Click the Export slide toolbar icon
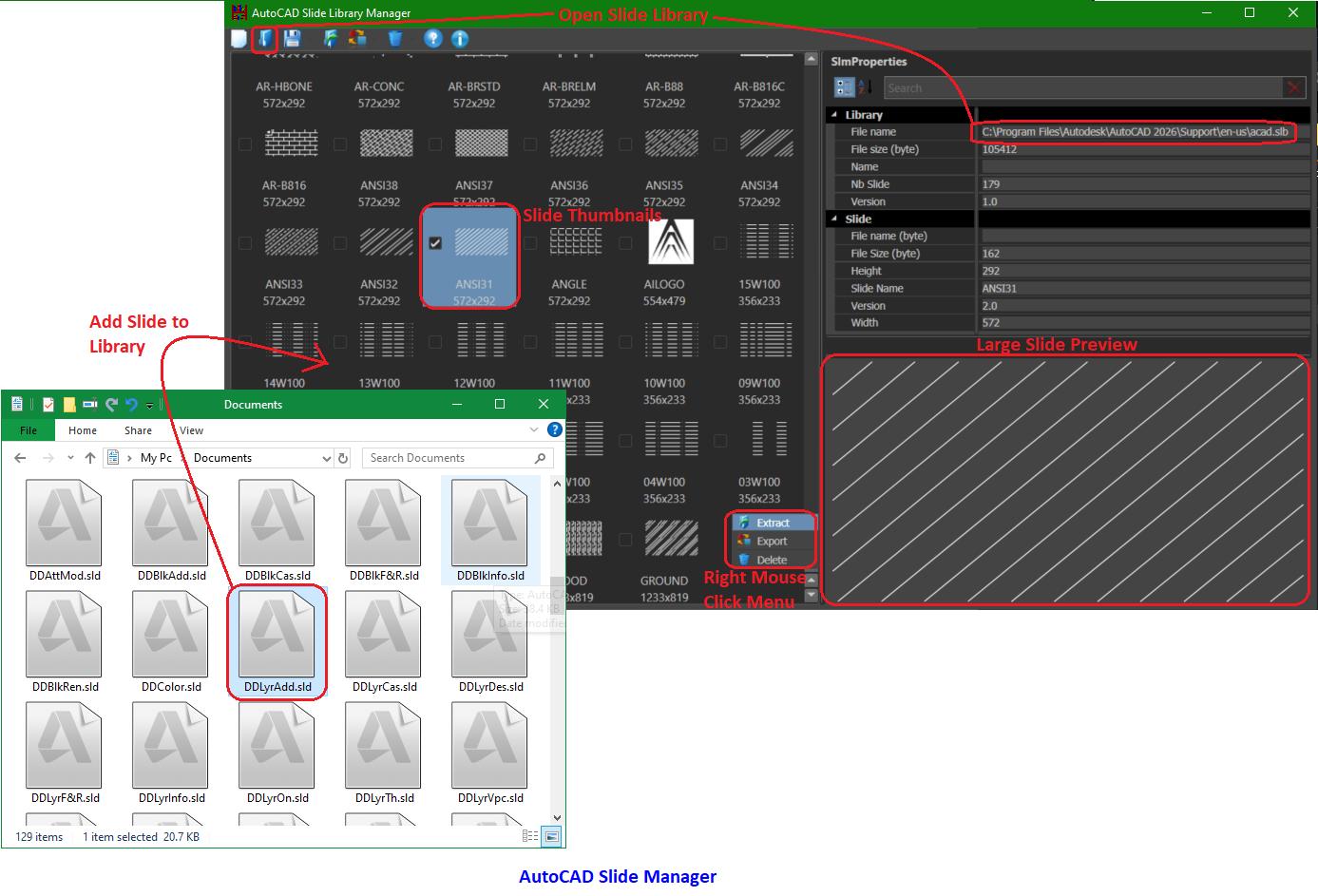This screenshot has height=896, width=1318. [x=357, y=39]
